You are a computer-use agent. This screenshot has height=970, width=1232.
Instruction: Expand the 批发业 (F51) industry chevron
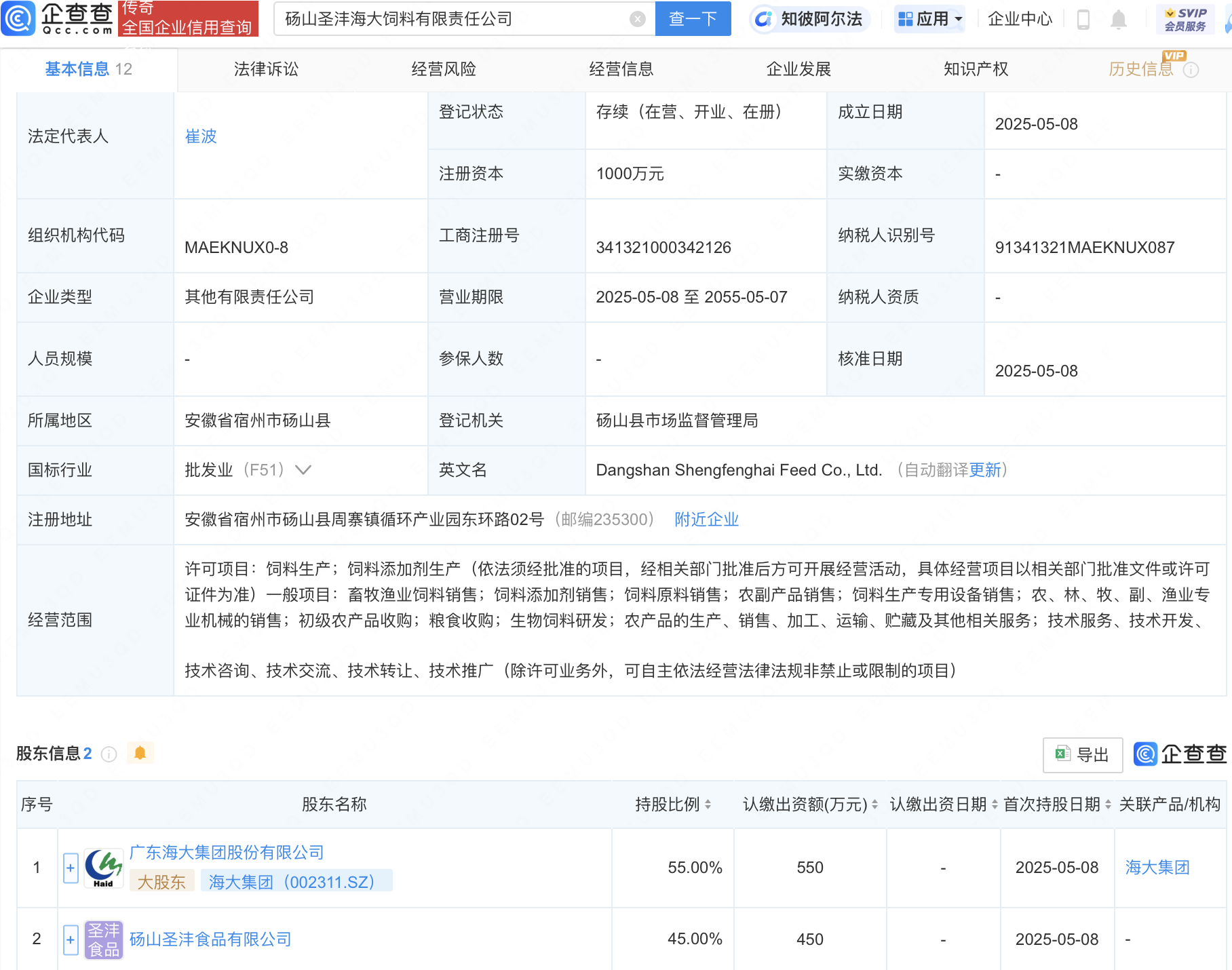point(303,470)
